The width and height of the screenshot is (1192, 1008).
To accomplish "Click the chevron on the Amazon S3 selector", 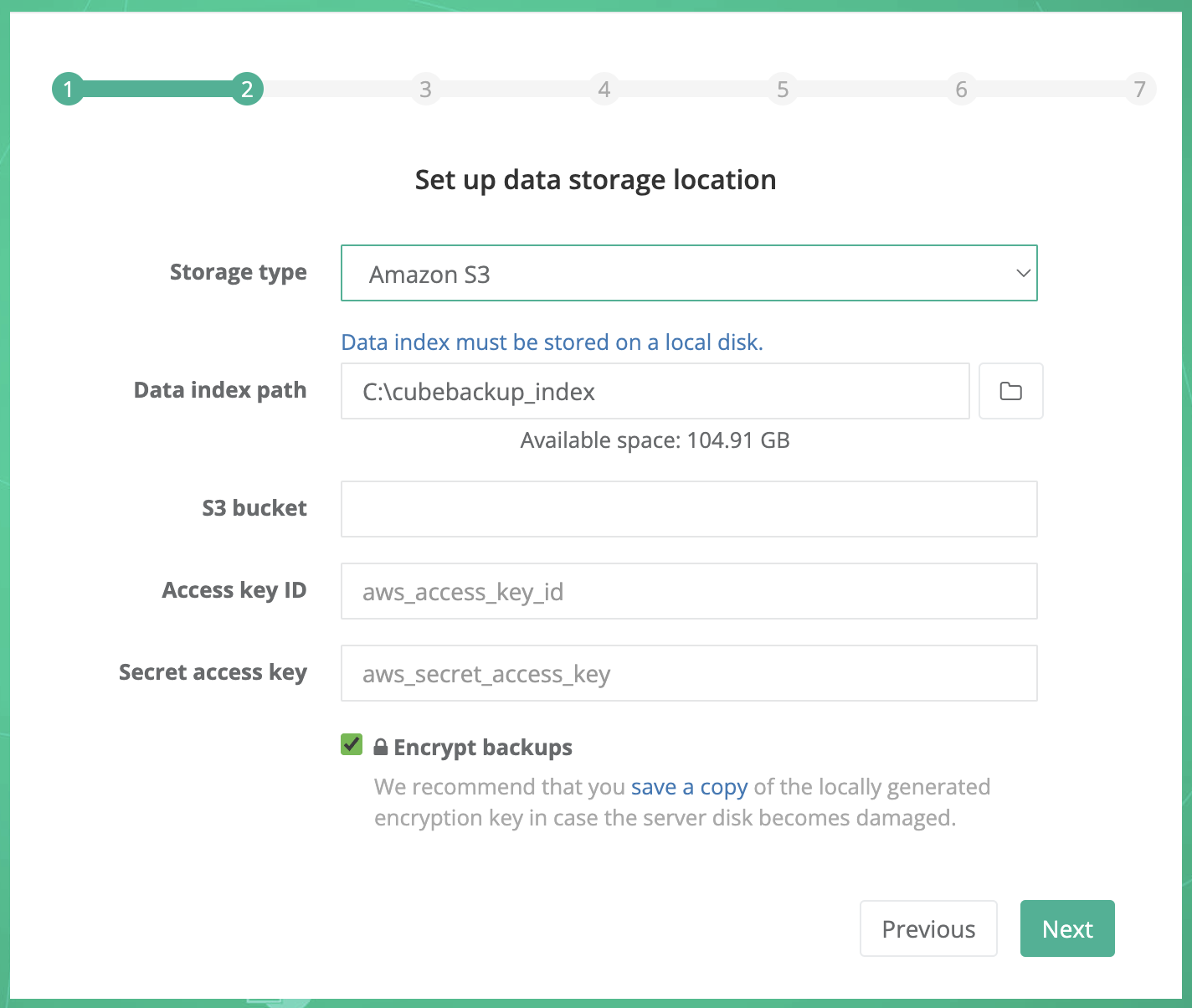I will pyautogui.click(x=1023, y=273).
